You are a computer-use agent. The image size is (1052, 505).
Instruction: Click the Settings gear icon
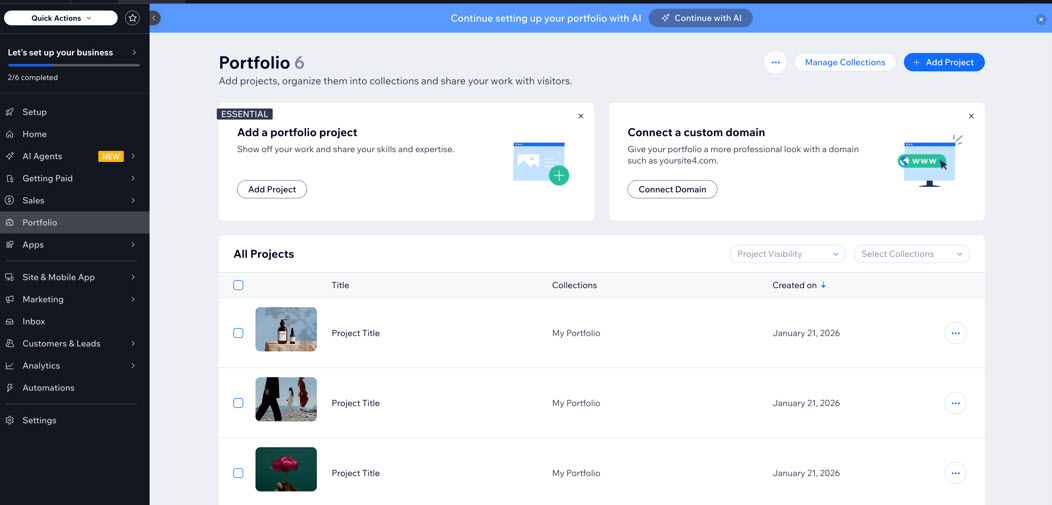point(9,420)
